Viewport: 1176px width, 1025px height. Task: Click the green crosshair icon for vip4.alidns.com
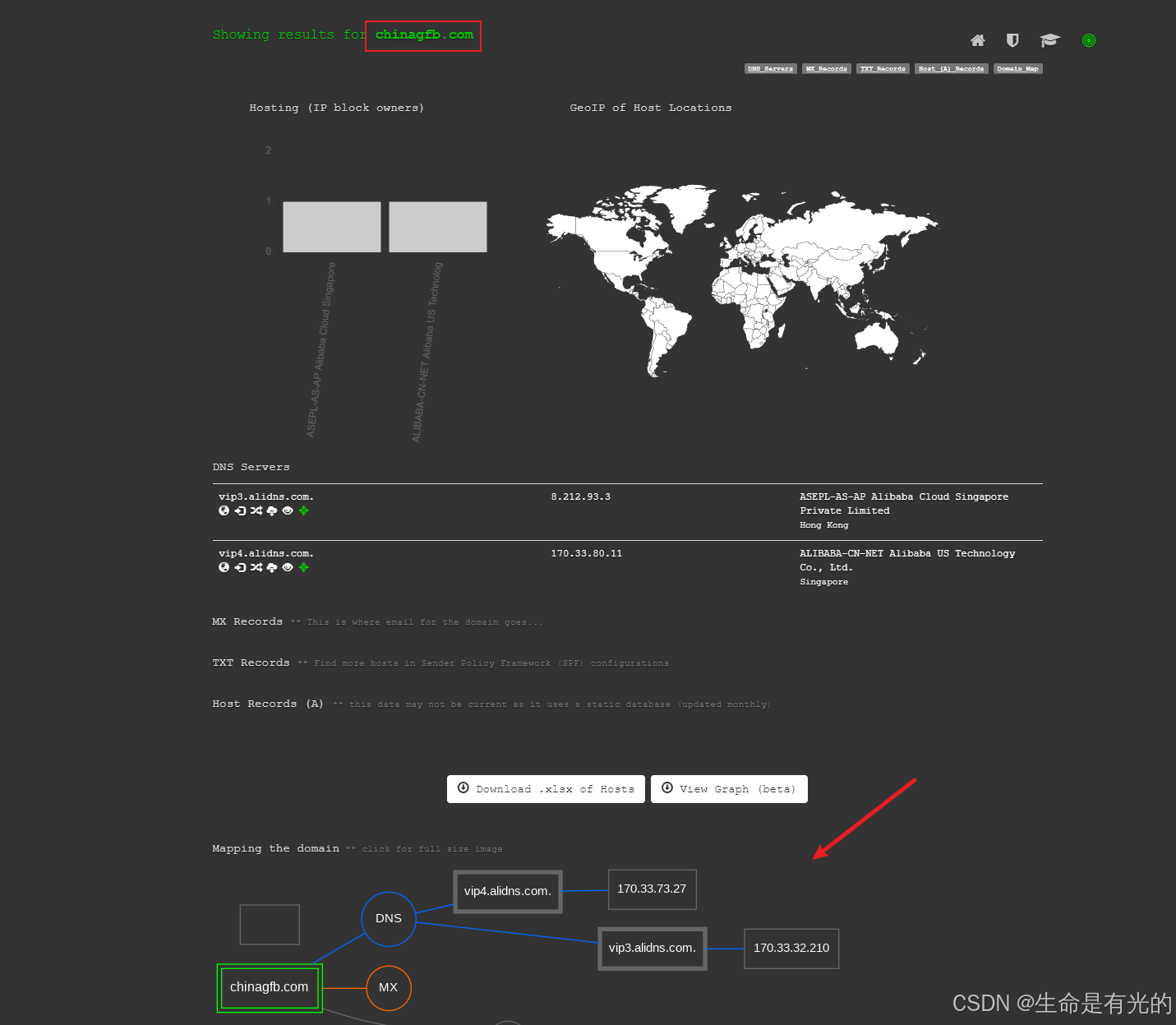click(303, 567)
